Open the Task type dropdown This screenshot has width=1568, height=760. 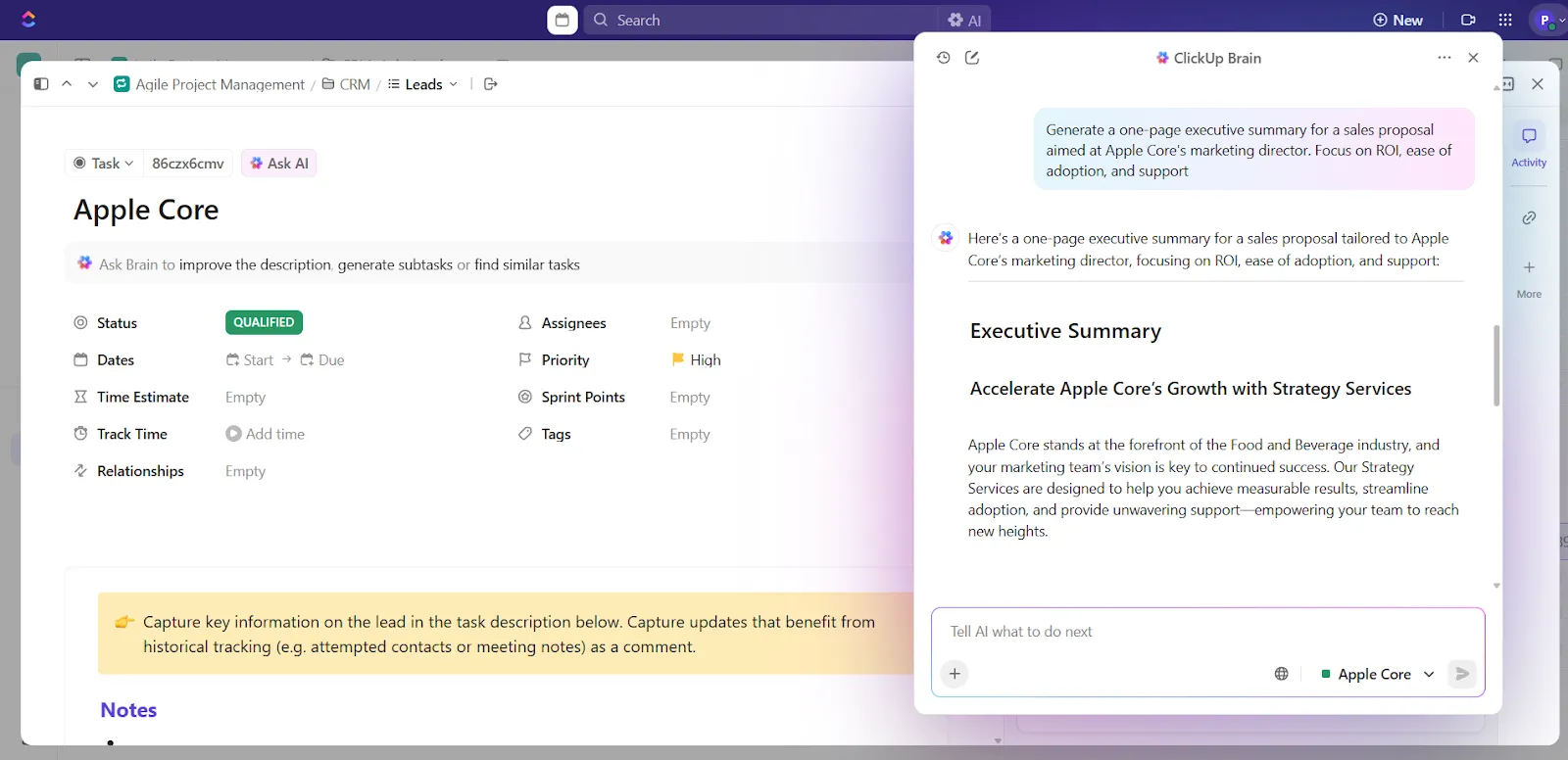click(104, 164)
